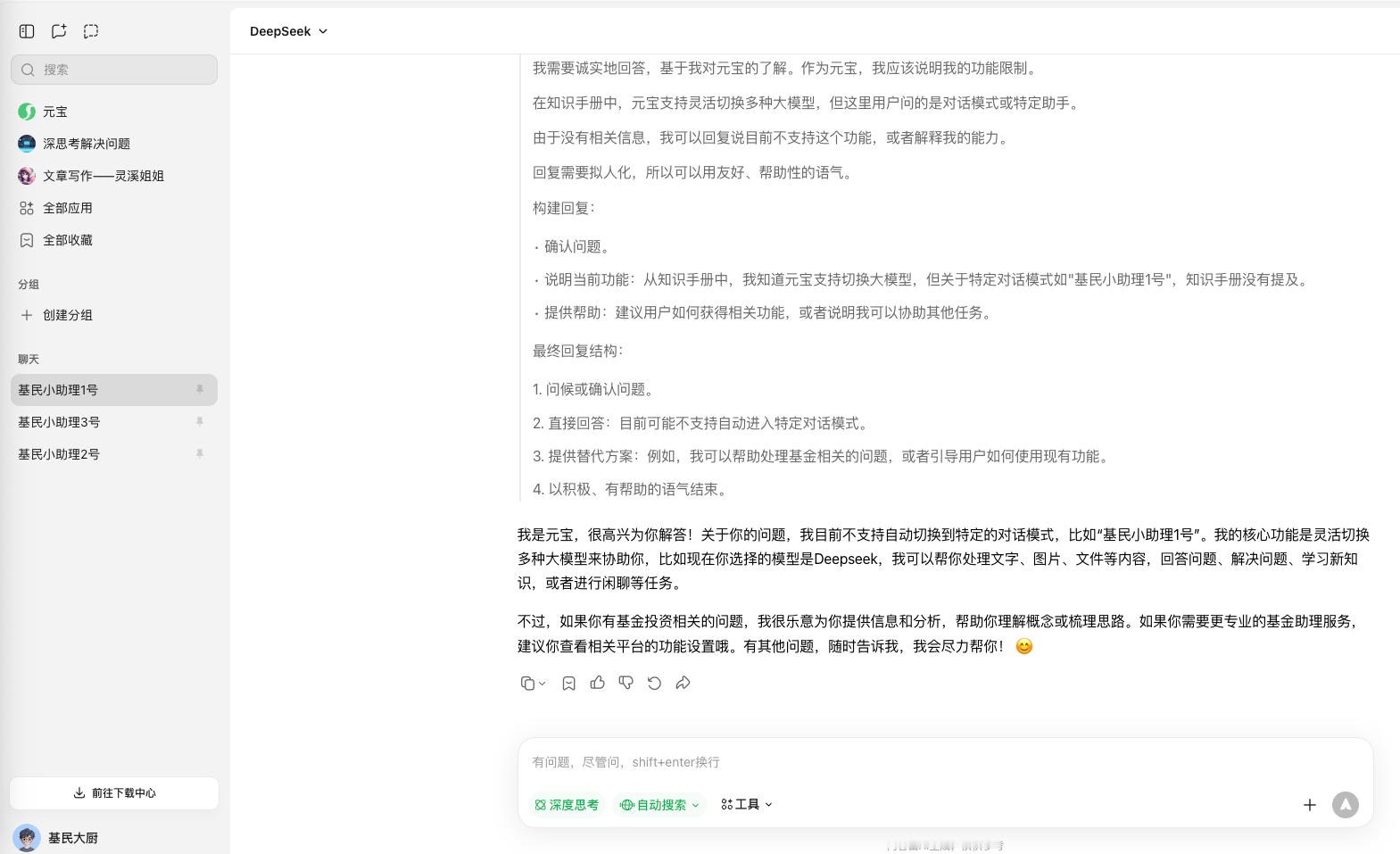The height and width of the screenshot is (854, 1400).
Task: Focus the 搜索 search field
Action: (114, 70)
